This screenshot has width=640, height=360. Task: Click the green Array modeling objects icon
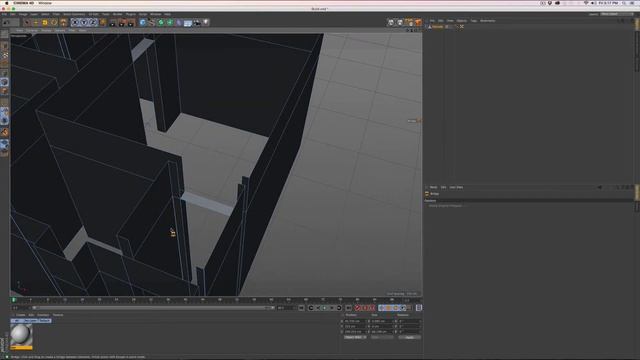(x=170, y=23)
